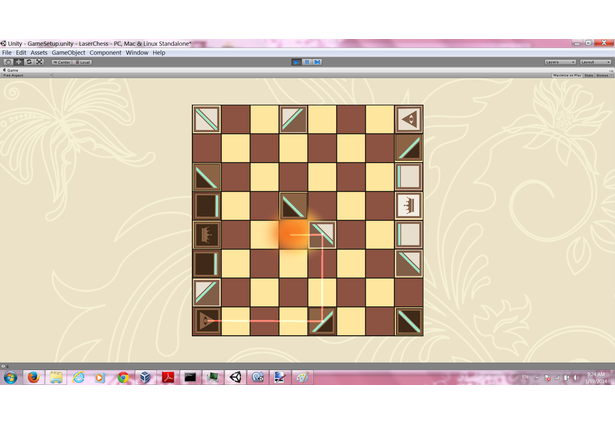This screenshot has width=615, height=424.
Task: Select the light block piece below light king
Action: (409, 235)
